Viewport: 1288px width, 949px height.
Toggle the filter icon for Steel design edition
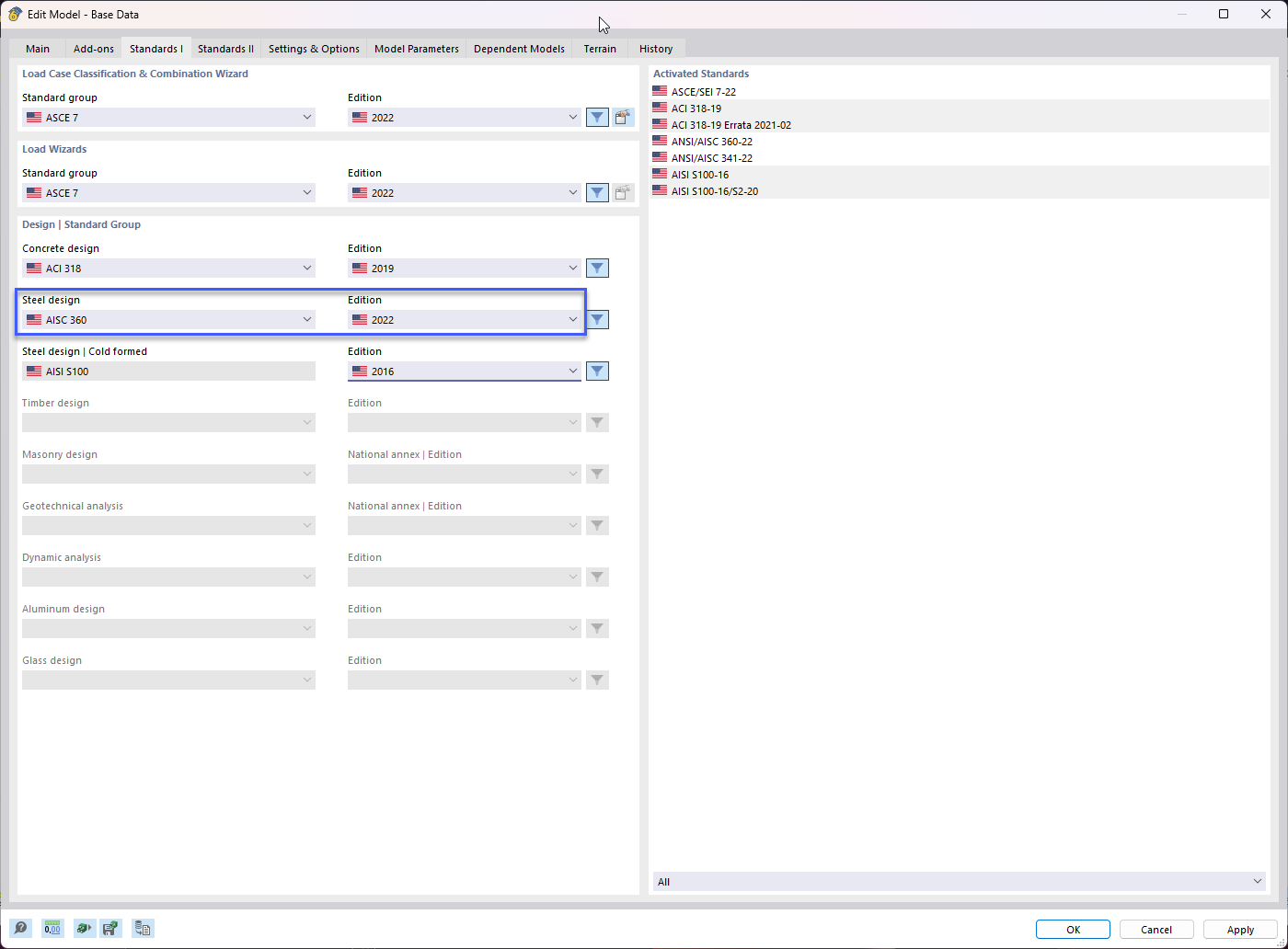[597, 320]
